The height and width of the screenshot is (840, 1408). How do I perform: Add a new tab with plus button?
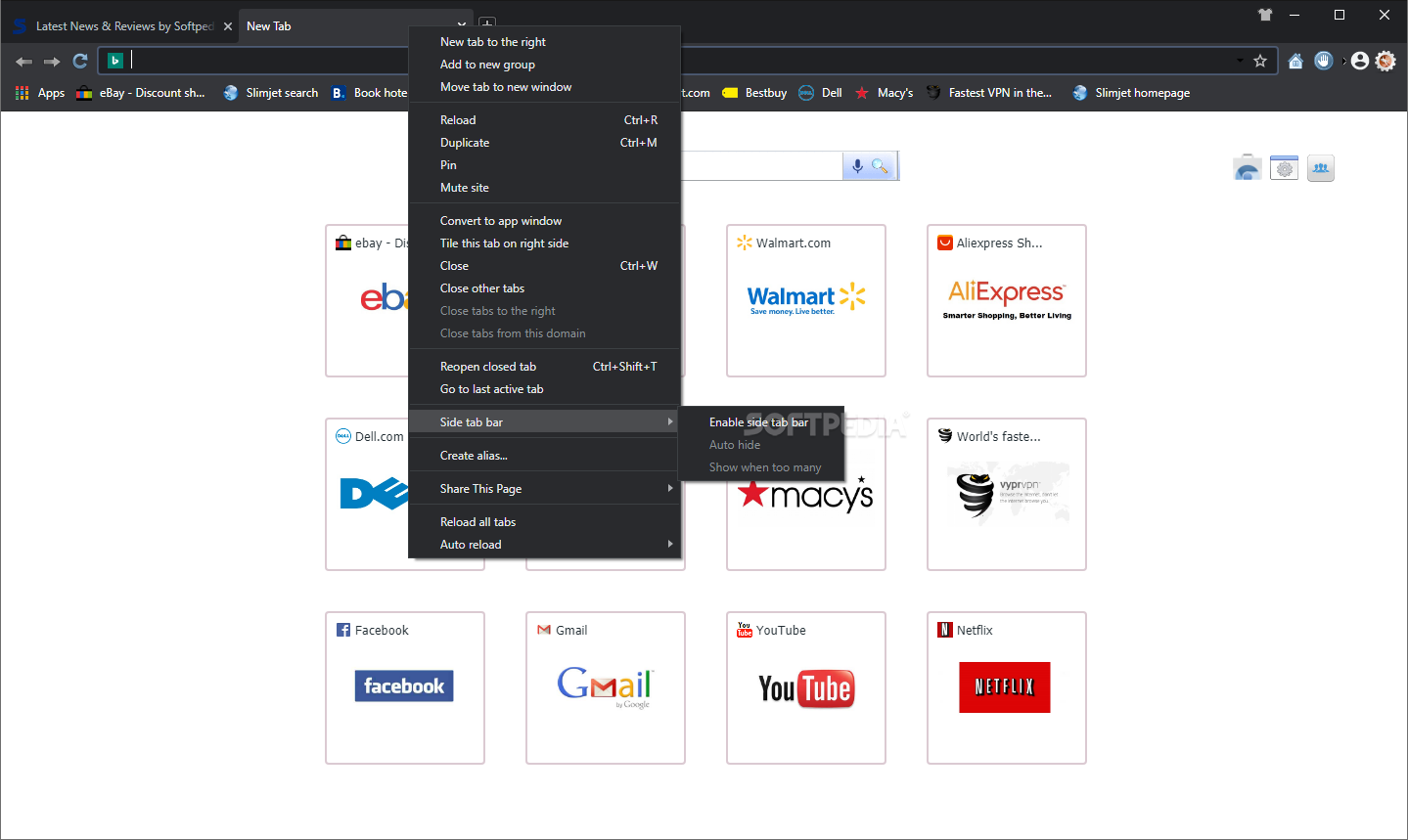487,23
